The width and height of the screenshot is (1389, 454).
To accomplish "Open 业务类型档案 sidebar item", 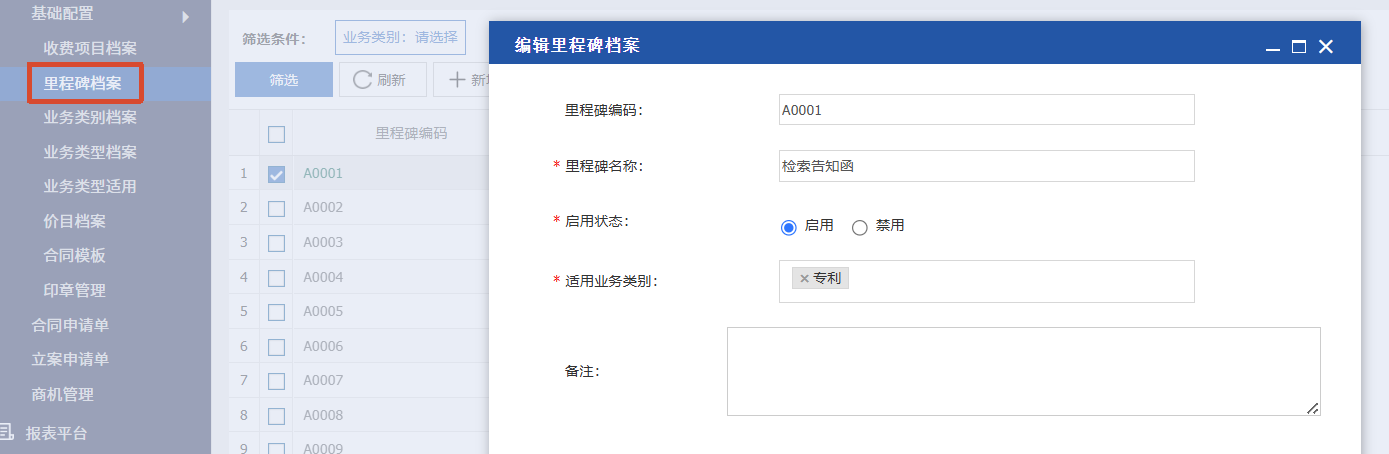I will coord(90,152).
